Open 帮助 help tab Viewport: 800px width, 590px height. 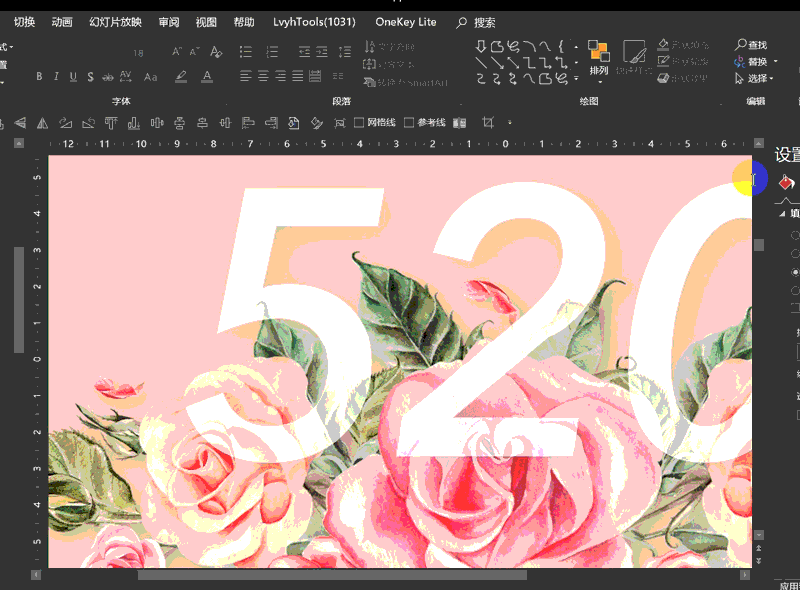coord(243,22)
